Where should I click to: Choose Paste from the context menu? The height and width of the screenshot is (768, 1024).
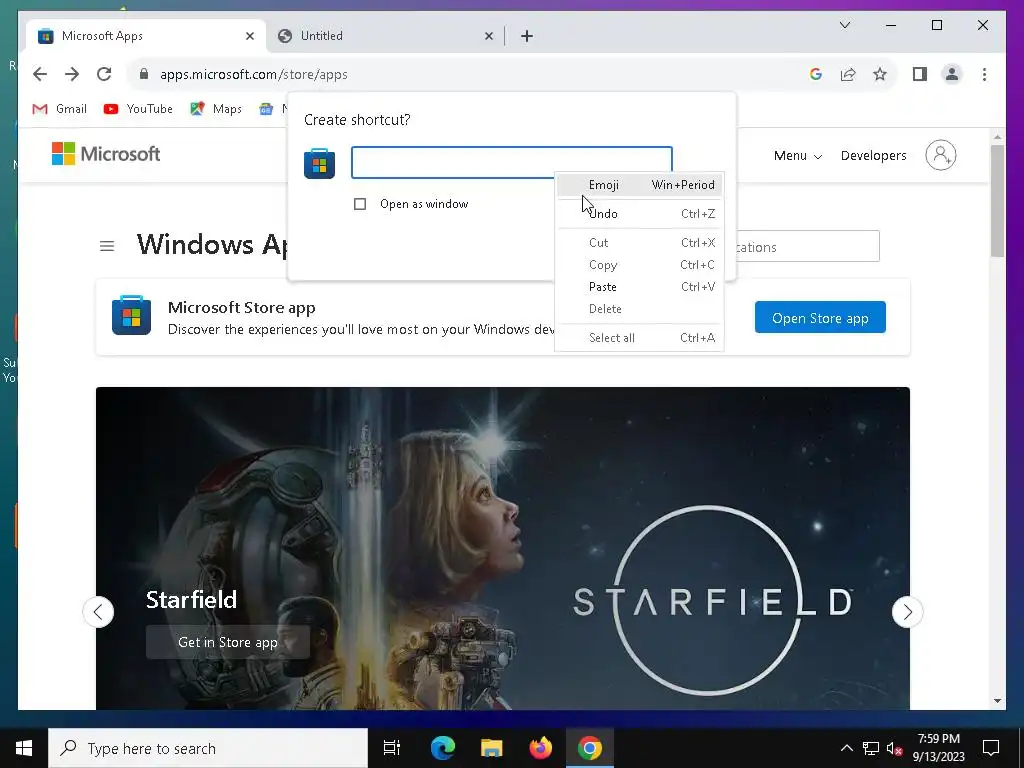[639, 287]
